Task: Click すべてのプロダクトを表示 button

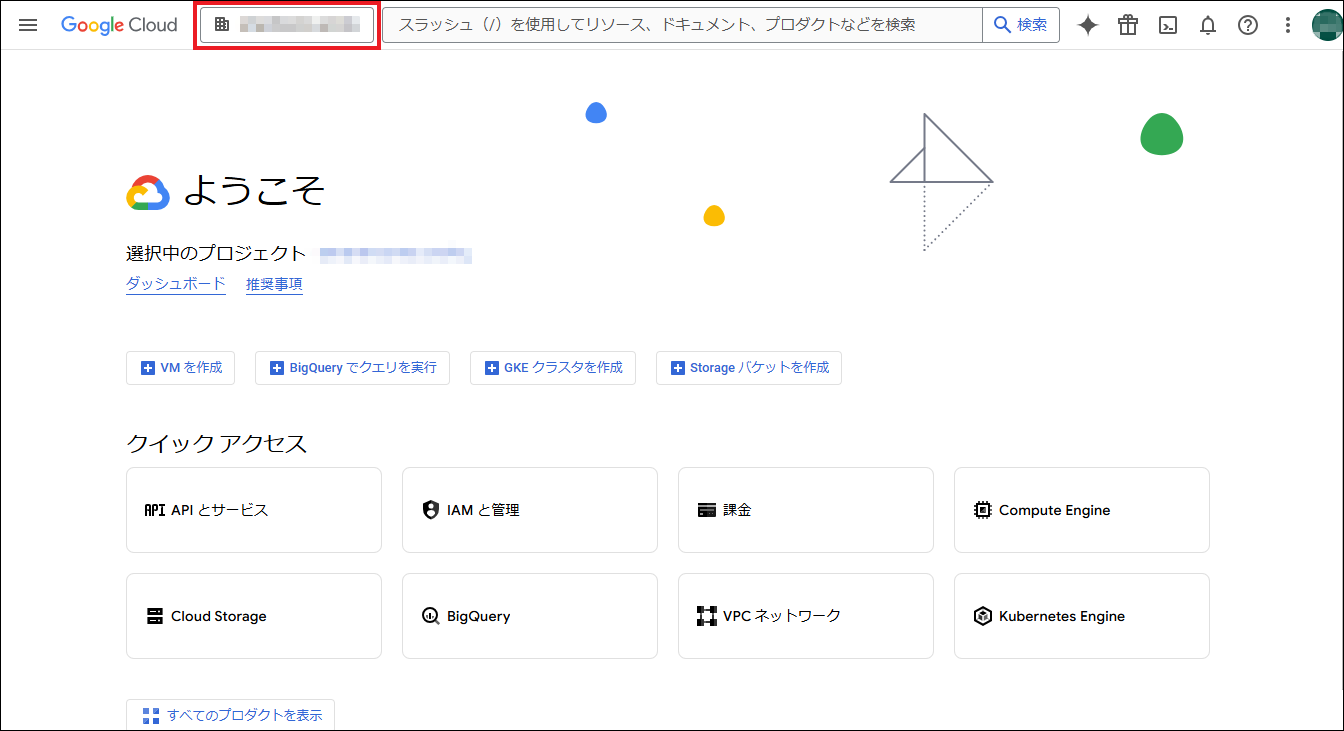Action: point(231,715)
